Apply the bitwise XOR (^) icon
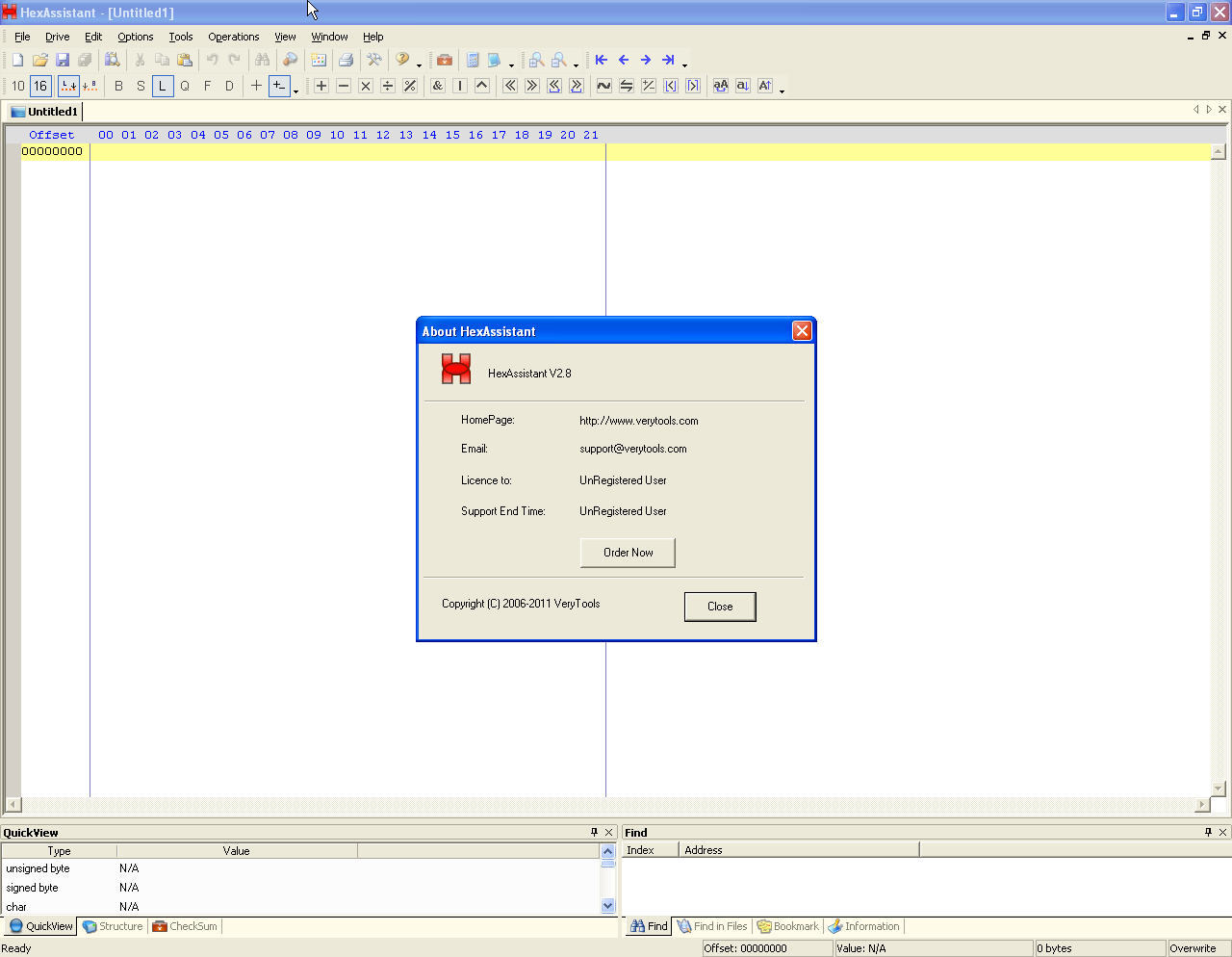This screenshot has width=1232, height=957. point(481,86)
